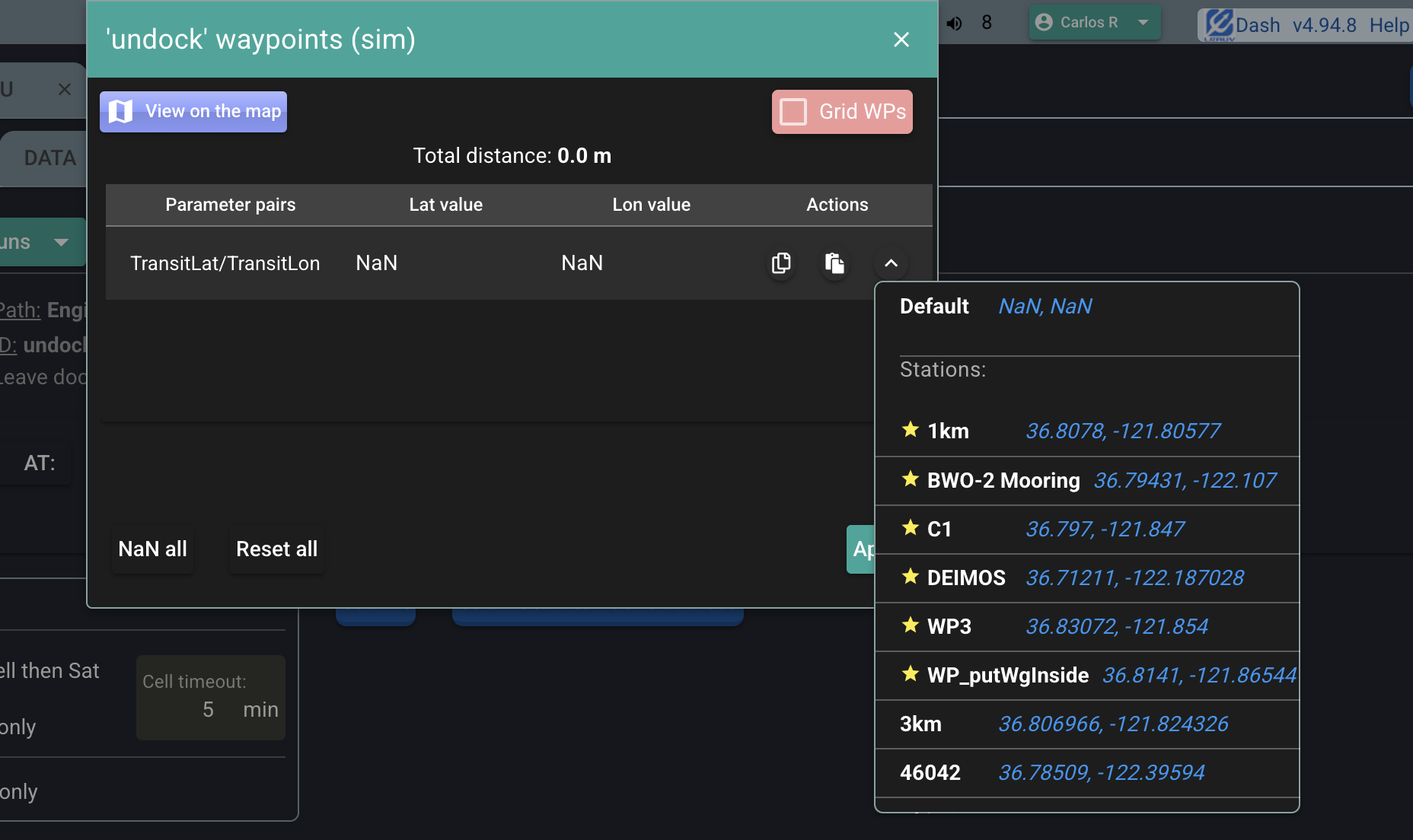The height and width of the screenshot is (840, 1413).
Task: Select the 1km station
Action: coord(1087,431)
